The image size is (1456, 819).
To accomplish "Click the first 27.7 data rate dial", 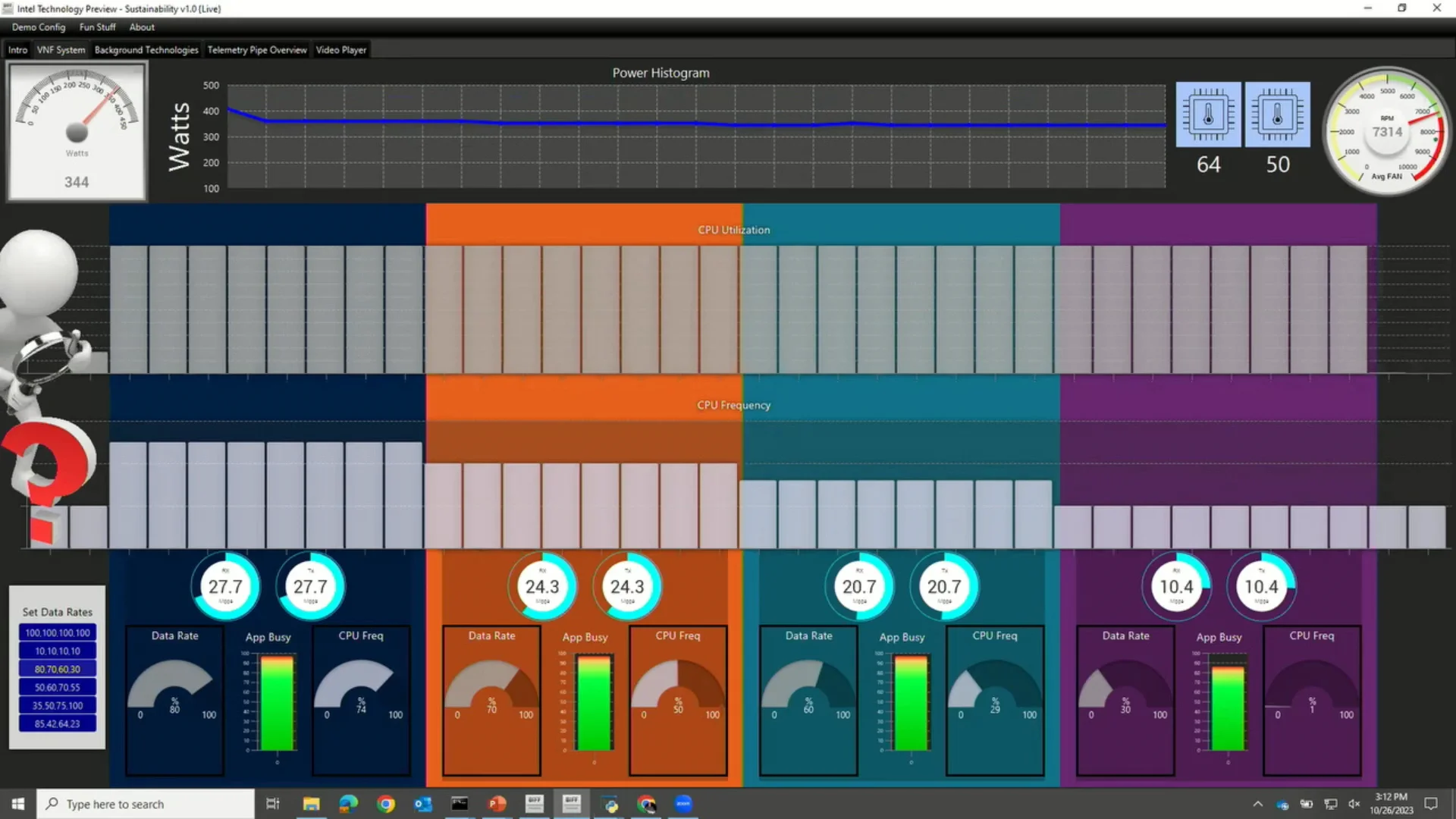I will point(225,586).
